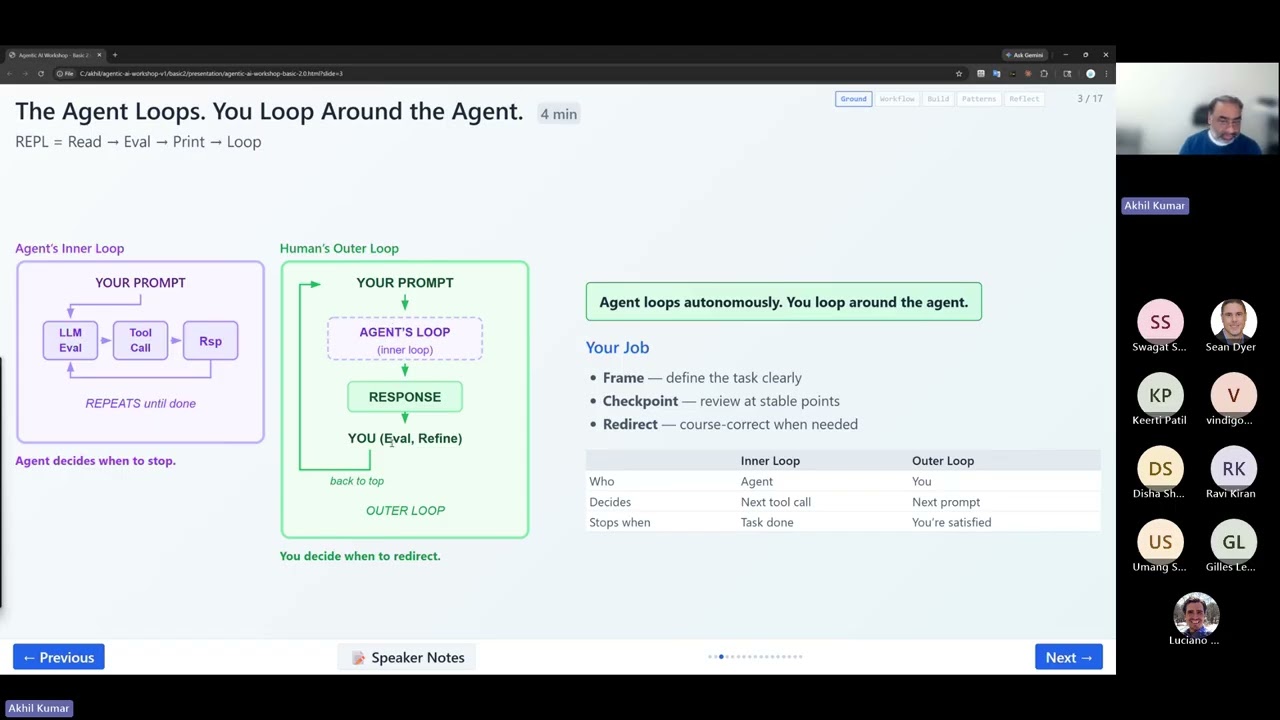1280x720 pixels.
Task: Select Akhil Kumar's video tile
Action: pos(1198,110)
